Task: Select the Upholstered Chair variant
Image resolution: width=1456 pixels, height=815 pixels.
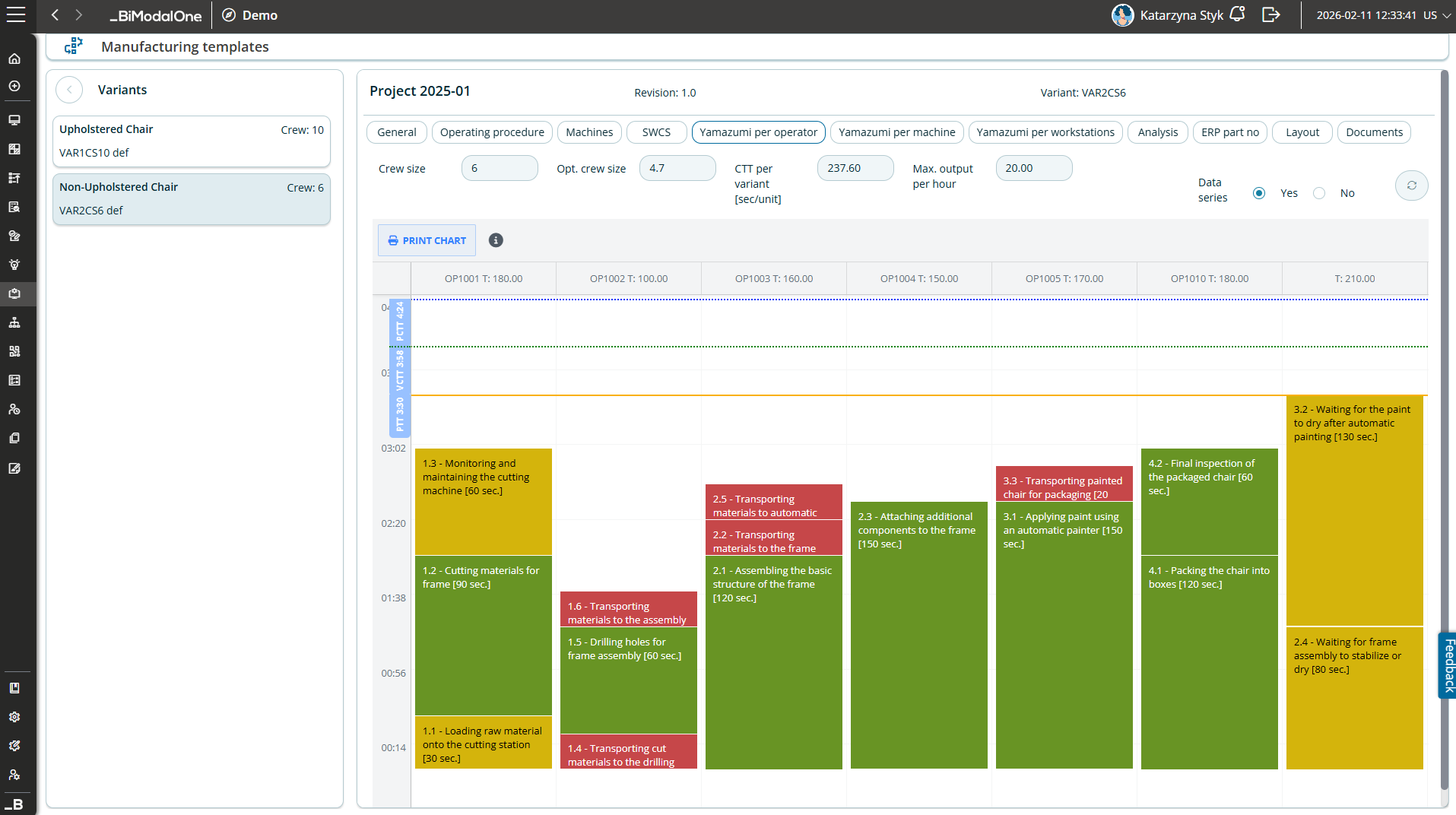Action: click(x=192, y=141)
